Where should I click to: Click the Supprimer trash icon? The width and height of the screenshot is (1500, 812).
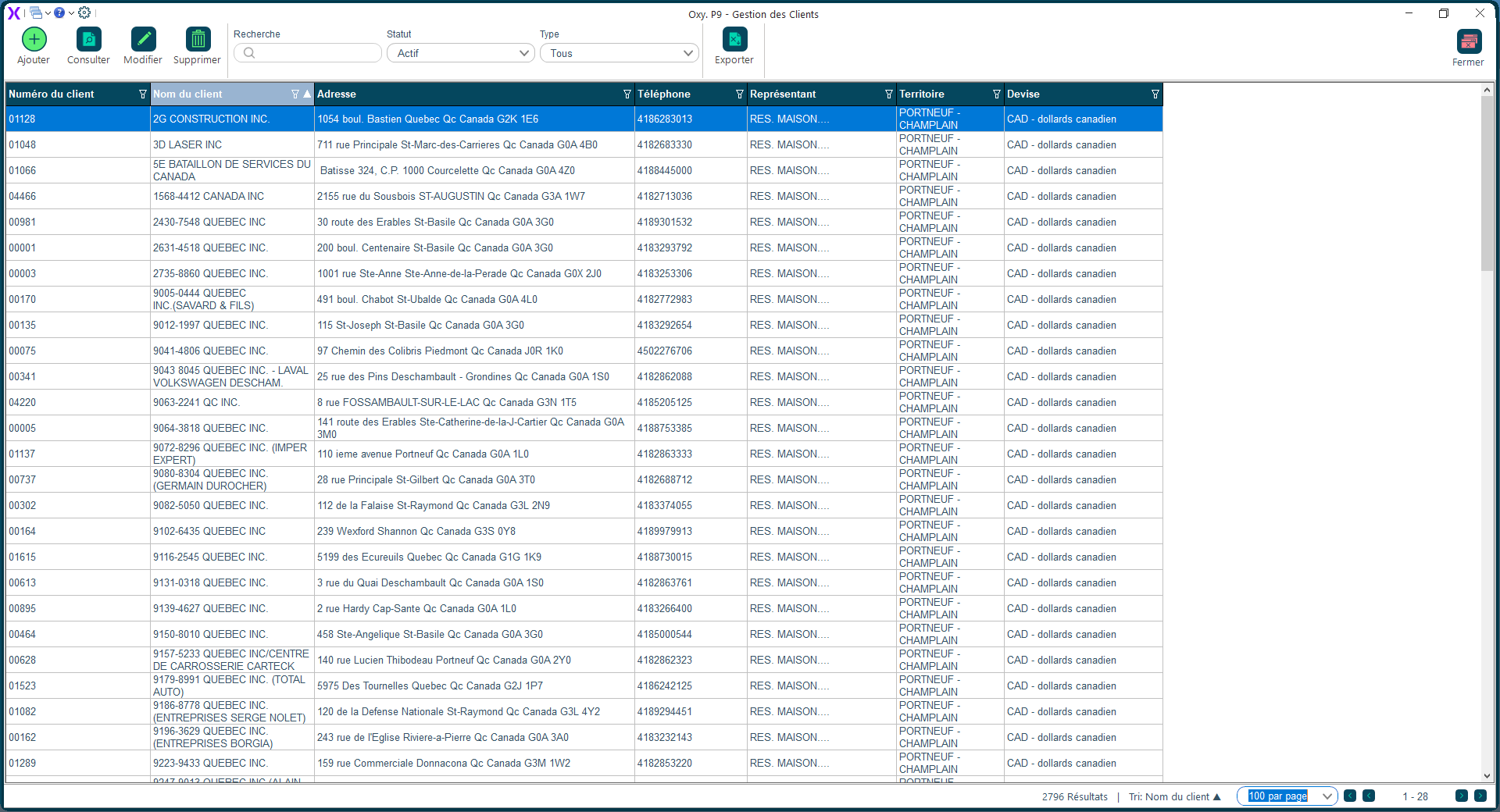coord(198,39)
